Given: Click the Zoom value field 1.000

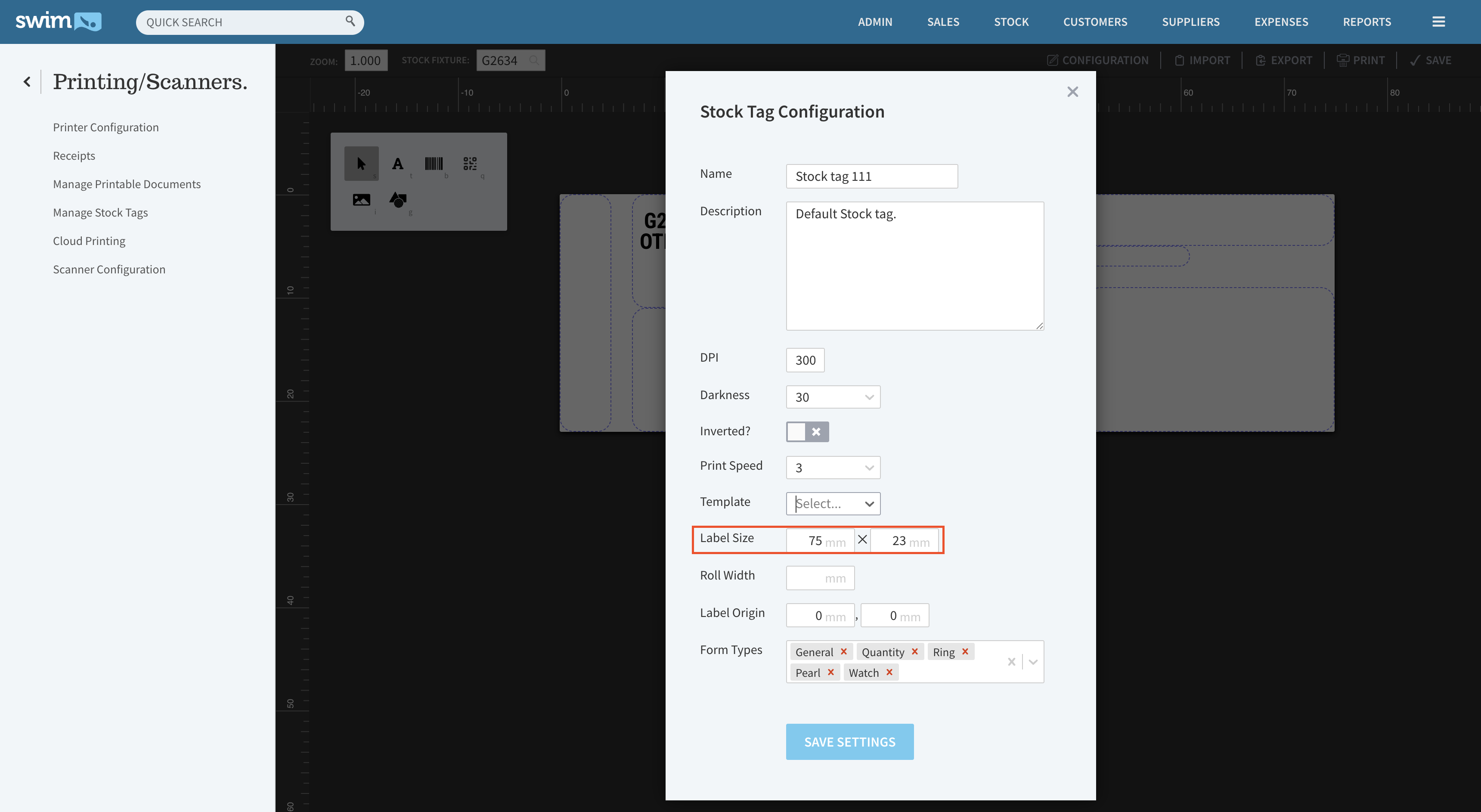Looking at the screenshot, I should [366, 60].
